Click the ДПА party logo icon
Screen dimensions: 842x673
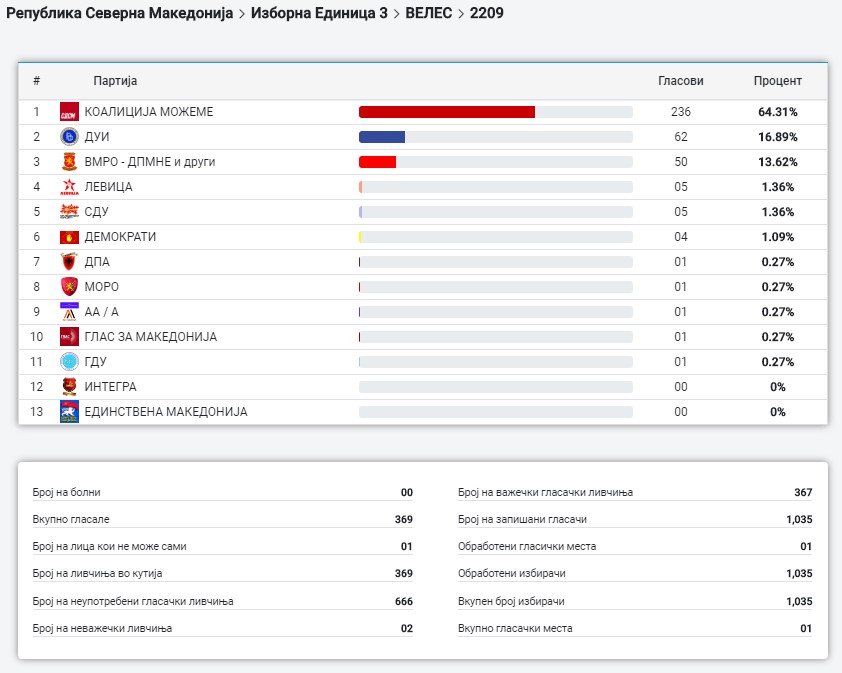(69, 262)
